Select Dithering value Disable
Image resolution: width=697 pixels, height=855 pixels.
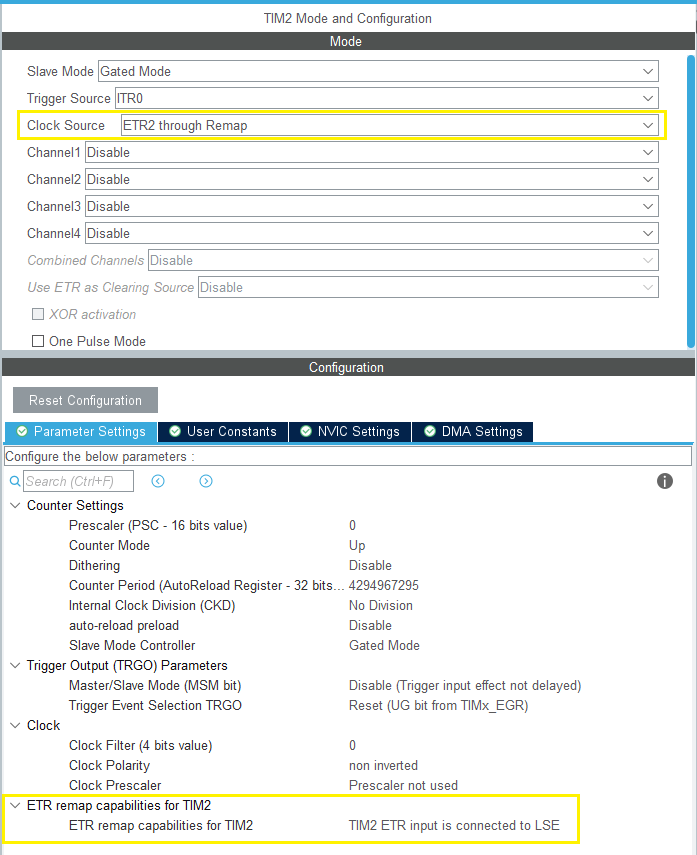370,565
